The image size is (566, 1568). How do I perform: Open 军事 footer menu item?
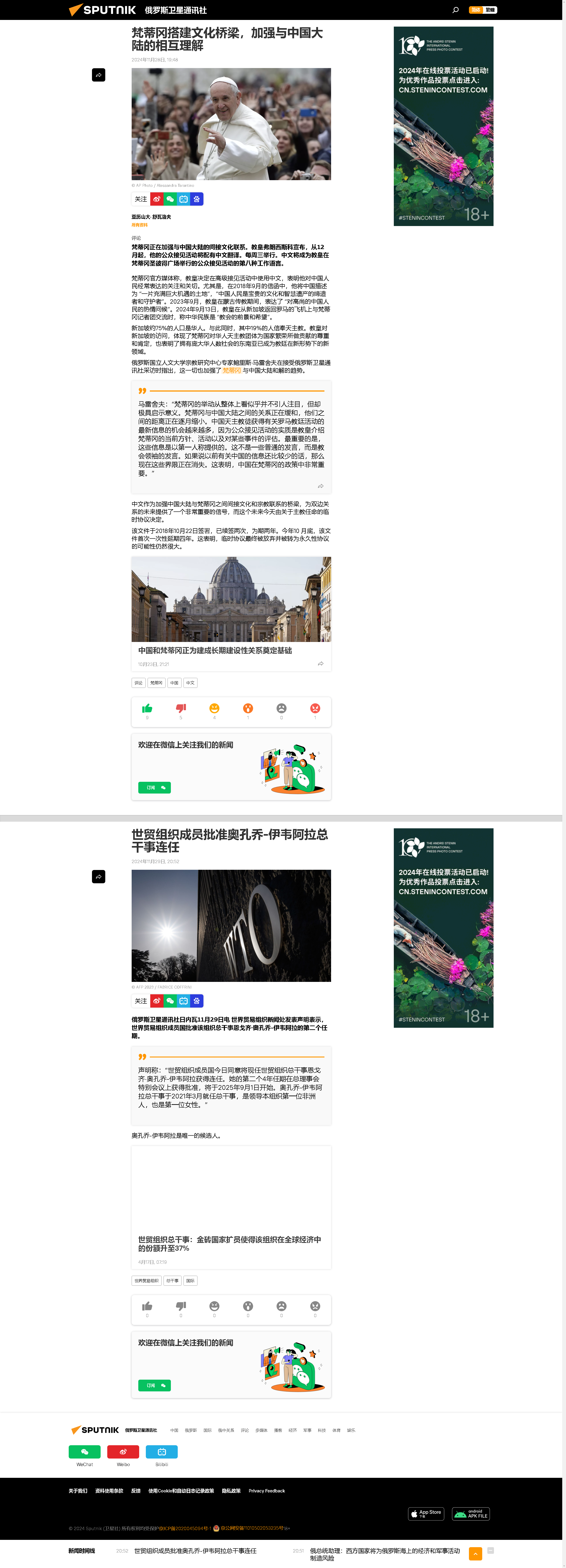pyautogui.click(x=307, y=1430)
